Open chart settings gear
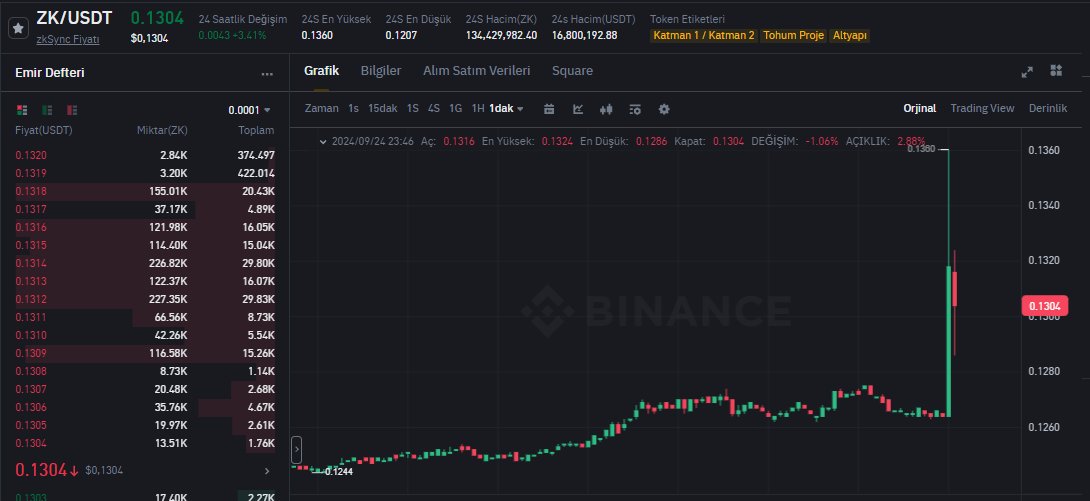 click(664, 108)
